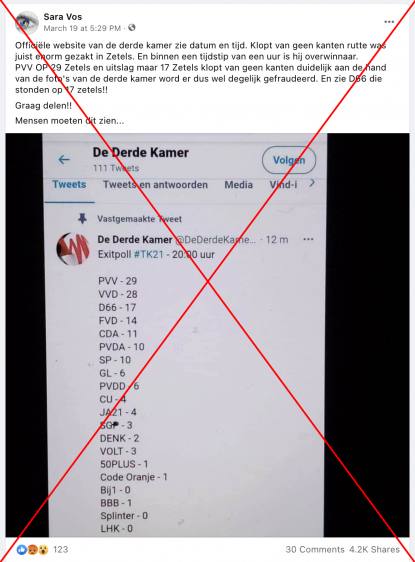415x562 pixels.
Task: Open Sara Vos profile name link
Action: [x=63, y=17]
